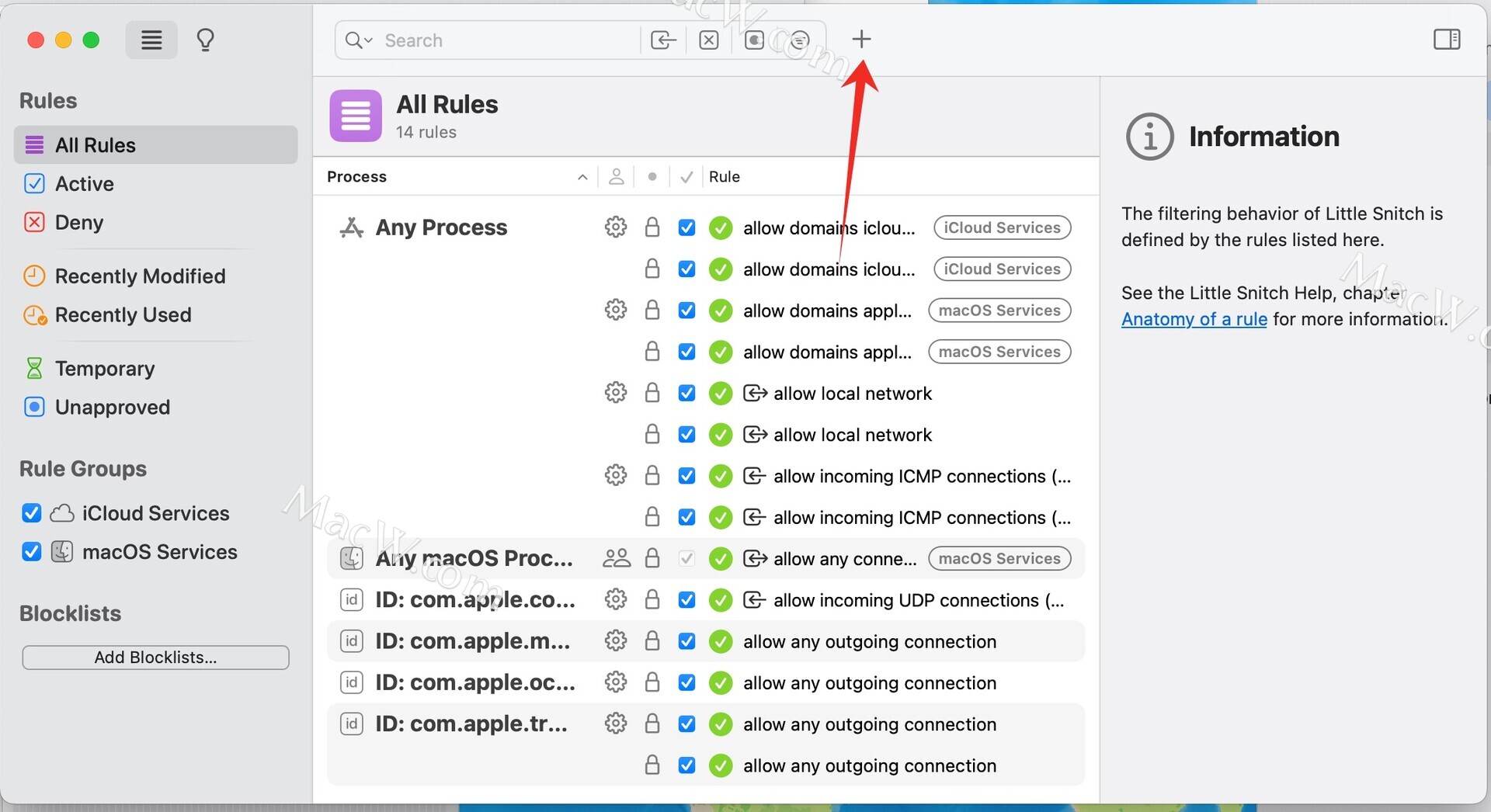Open the search magnifier options
Screen dimensions: 1491x812
[x=359, y=40]
